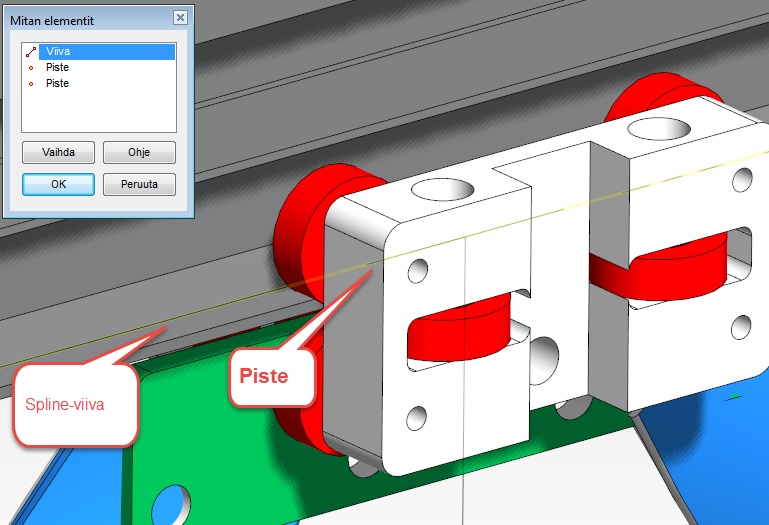Click the point icon of first Piste entry
The height and width of the screenshot is (525, 769).
click(x=32, y=68)
